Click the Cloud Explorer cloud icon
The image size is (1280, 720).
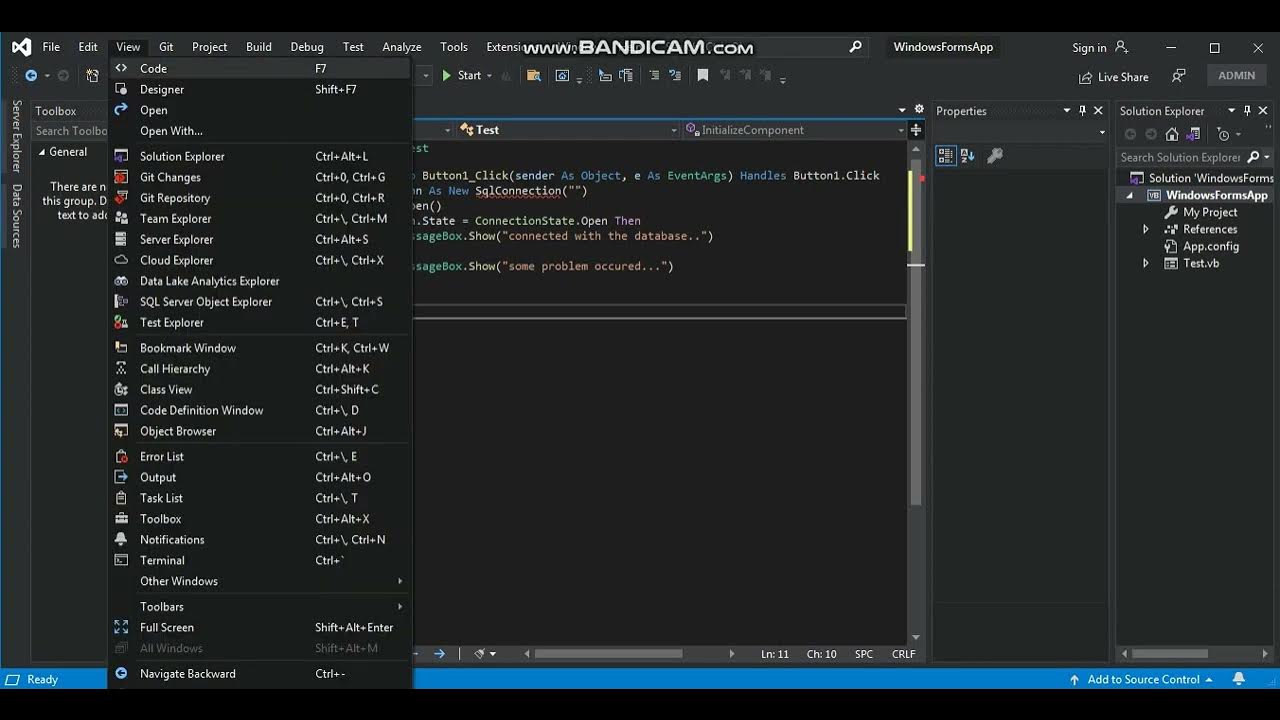click(121, 260)
